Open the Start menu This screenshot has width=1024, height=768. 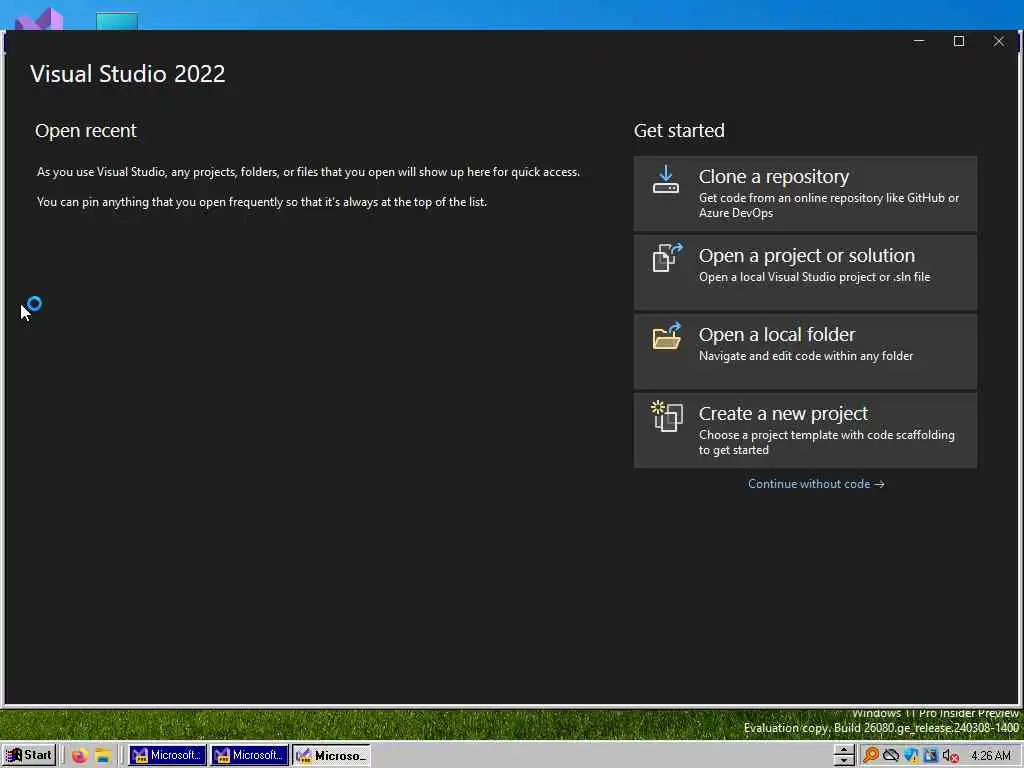29,756
